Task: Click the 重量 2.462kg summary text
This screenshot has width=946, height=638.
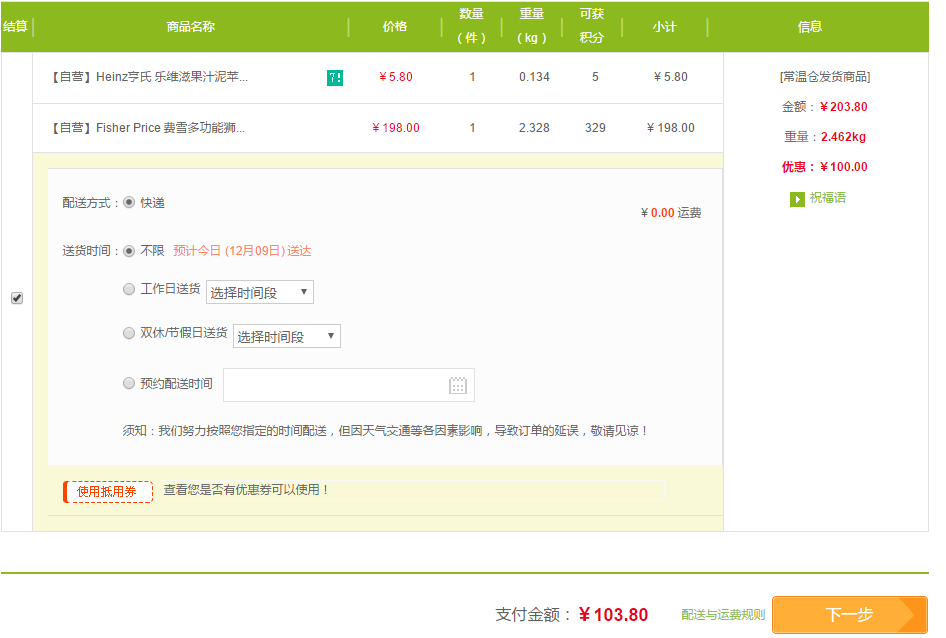Action: pos(825,137)
